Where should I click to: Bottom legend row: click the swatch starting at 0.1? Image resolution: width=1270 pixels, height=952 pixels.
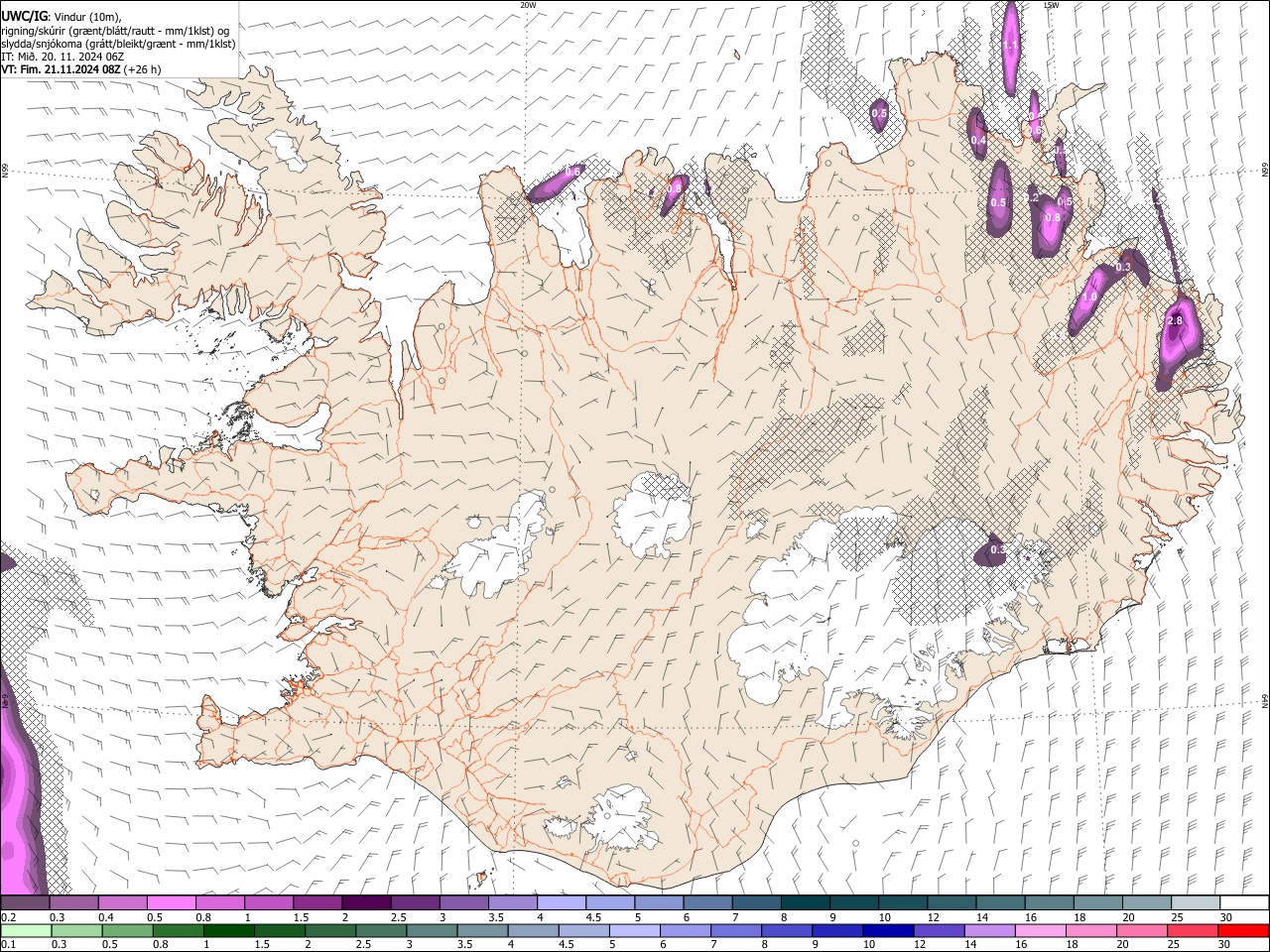(x=26, y=930)
